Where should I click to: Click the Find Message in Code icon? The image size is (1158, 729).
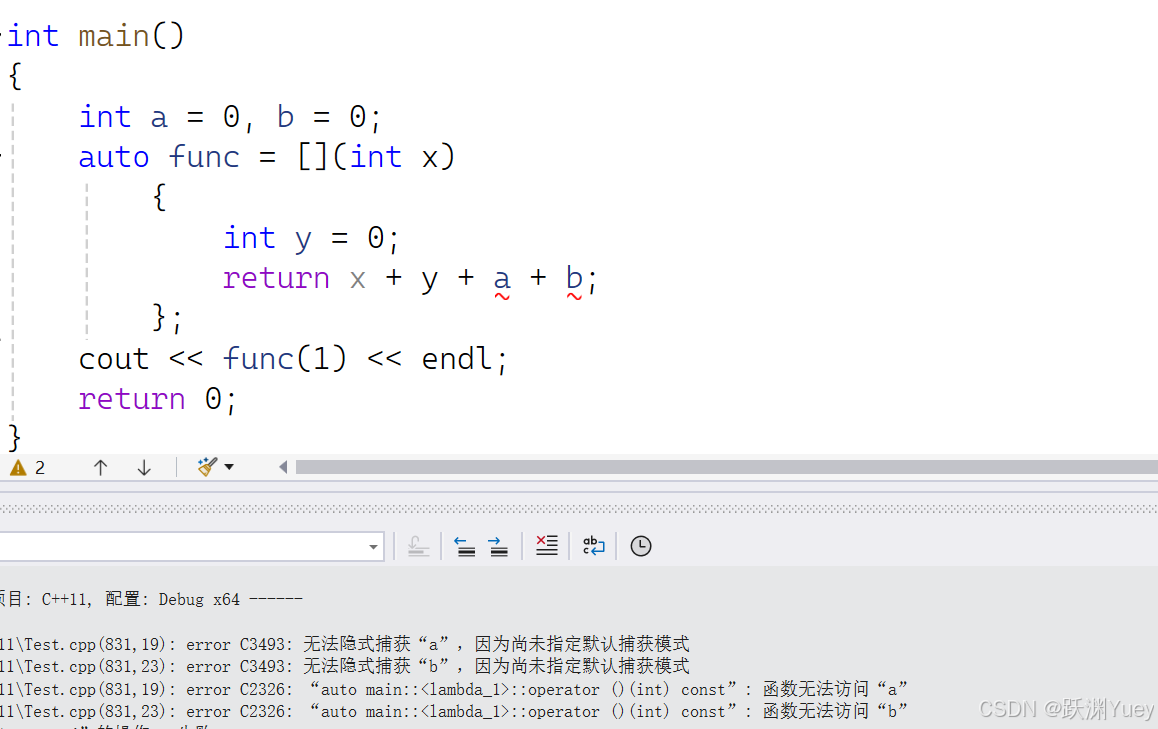(418, 546)
